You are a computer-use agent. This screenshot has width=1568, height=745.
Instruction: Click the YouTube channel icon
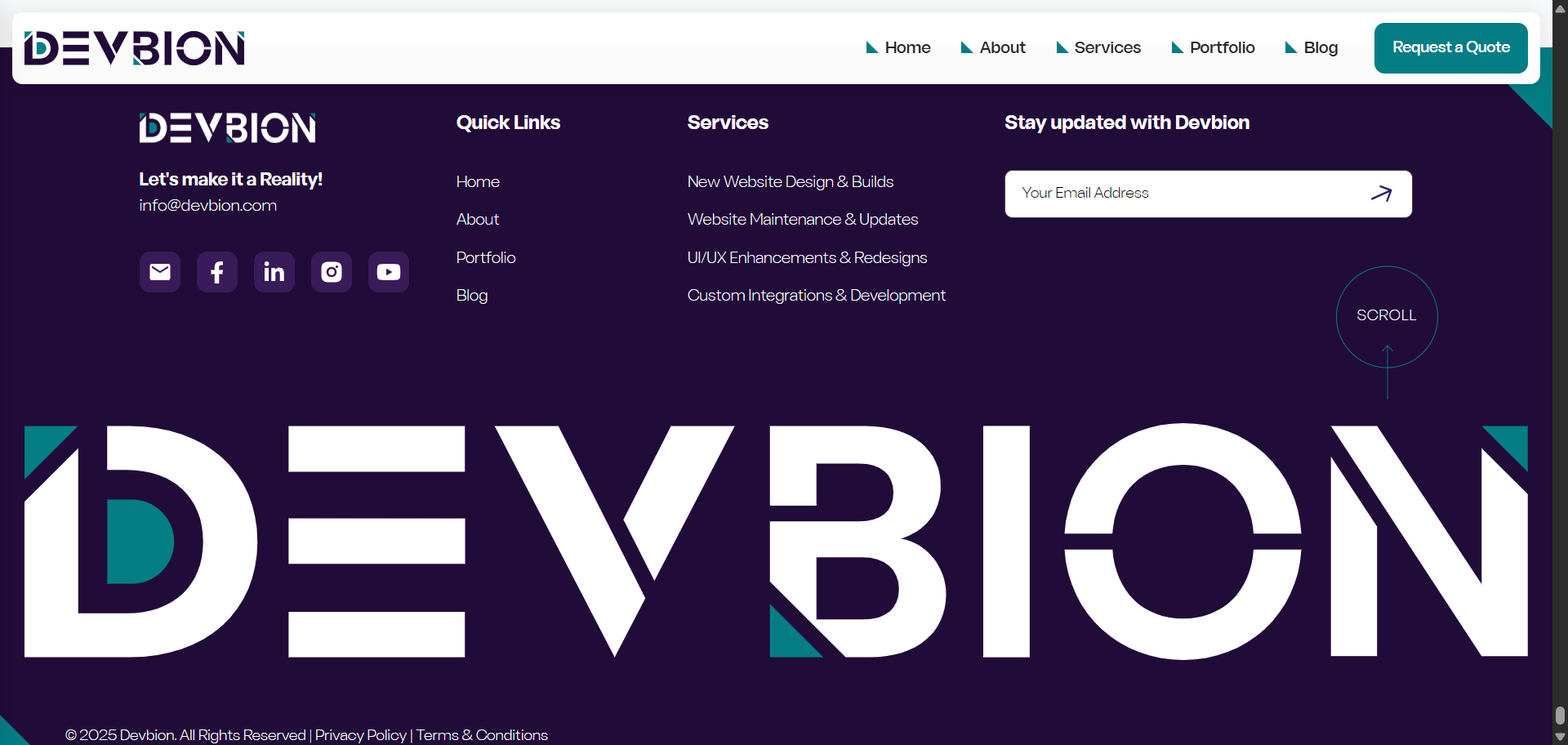[388, 271]
